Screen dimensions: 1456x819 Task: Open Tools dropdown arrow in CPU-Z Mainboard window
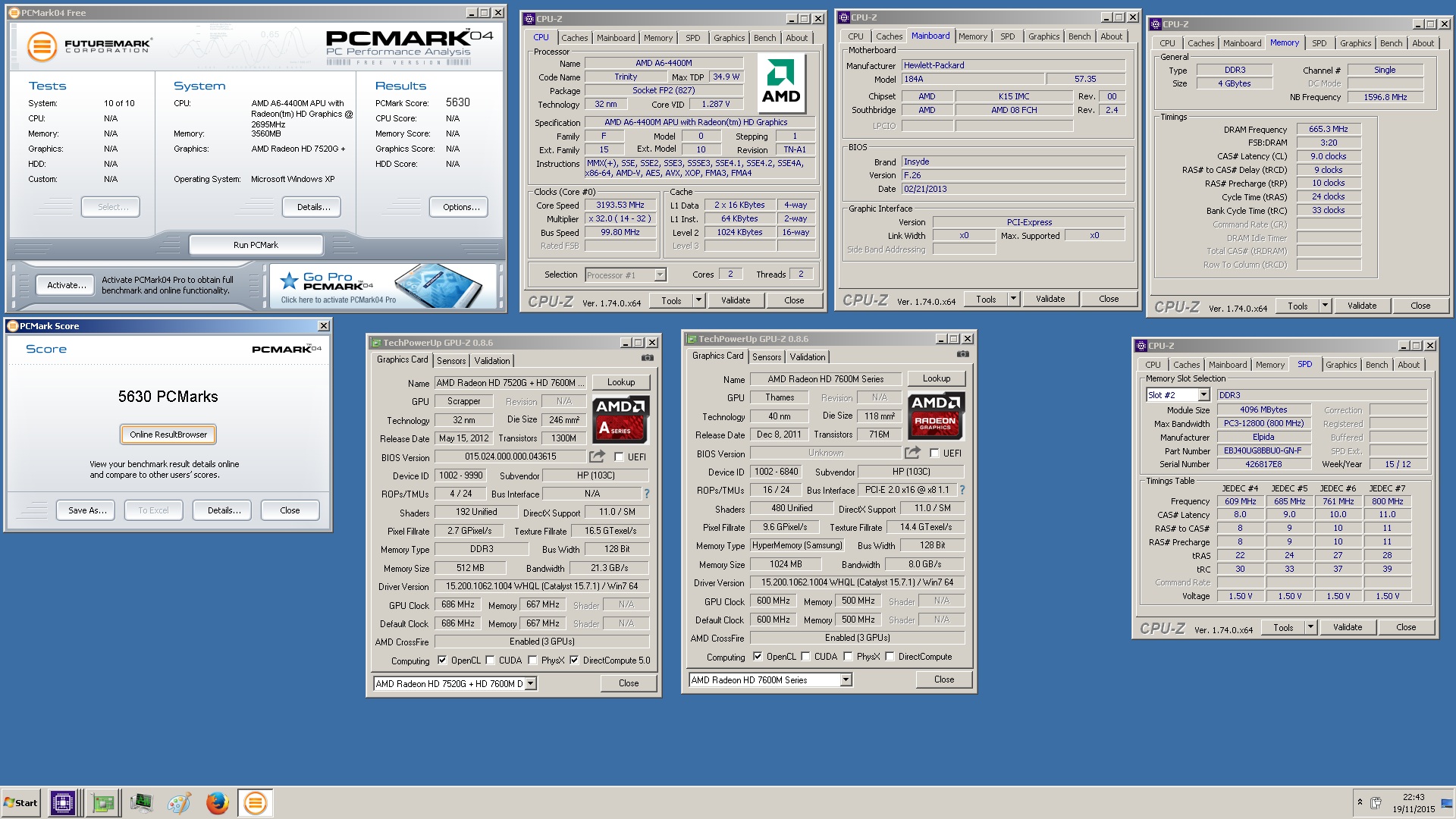pyautogui.click(x=1013, y=299)
